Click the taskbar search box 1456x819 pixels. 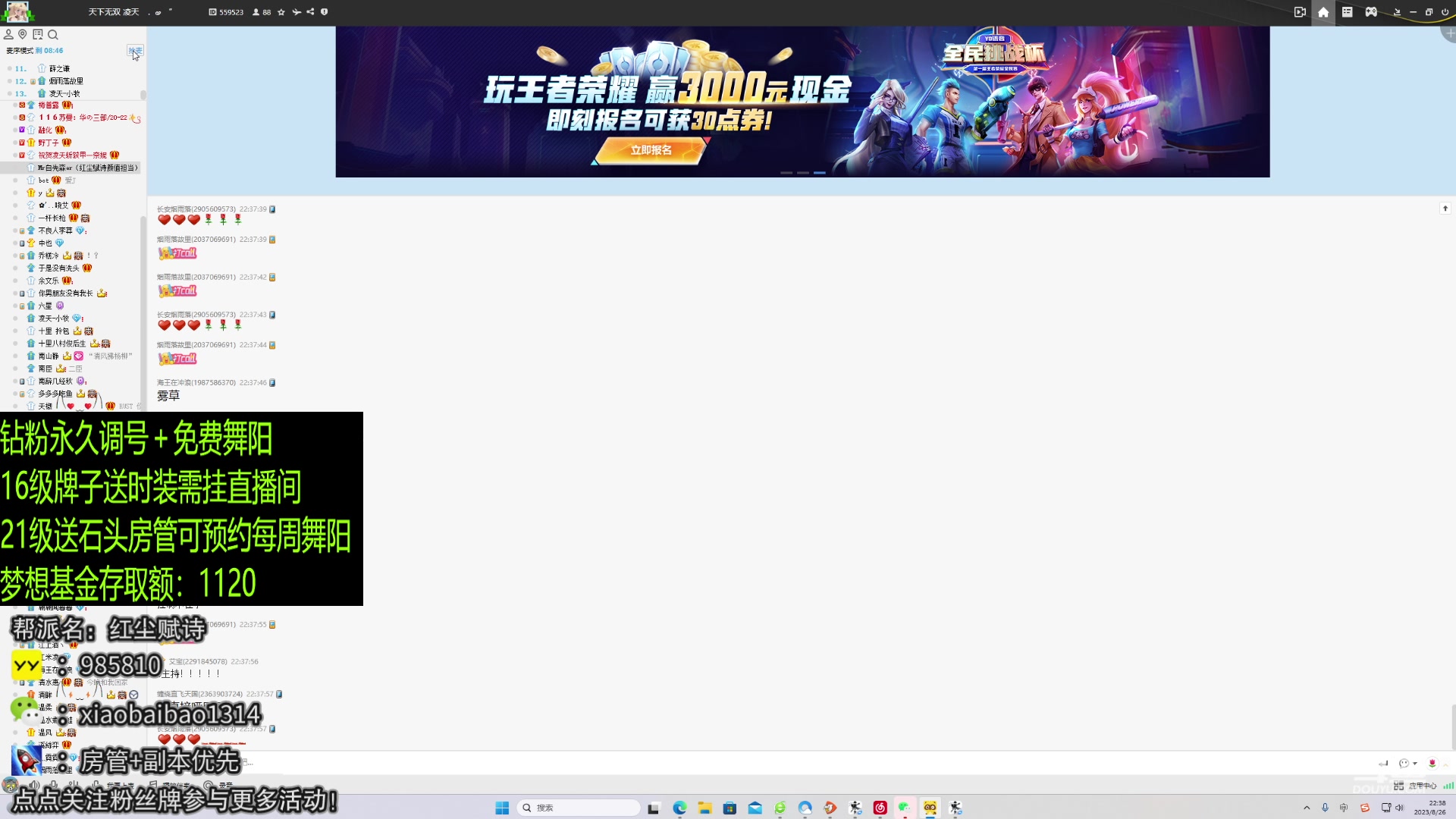pos(579,808)
